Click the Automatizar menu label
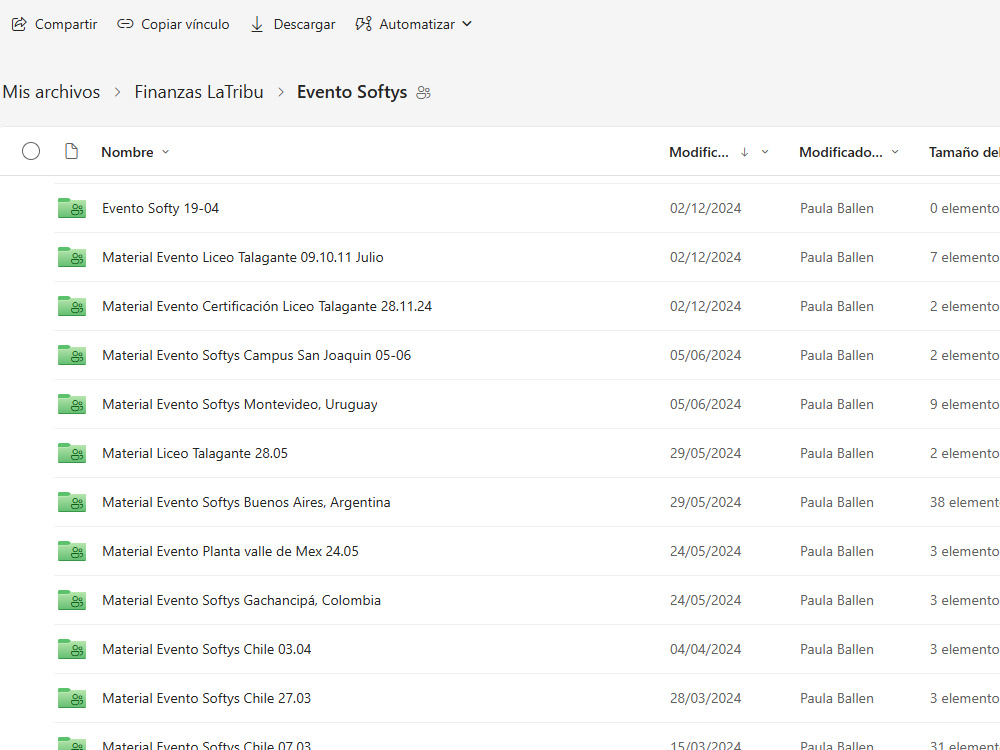 tap(417, 24)
